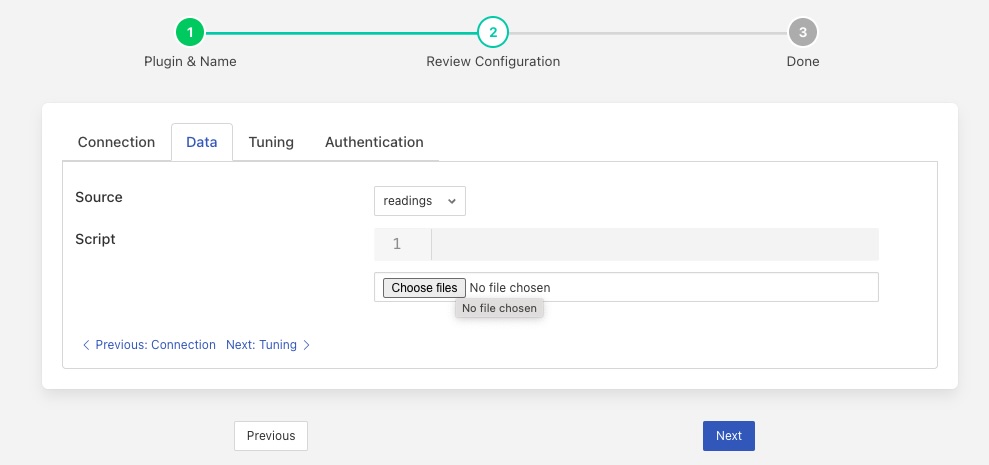Select the Data tab
Screen dimensions: 989x465
[x=202, y=142]
